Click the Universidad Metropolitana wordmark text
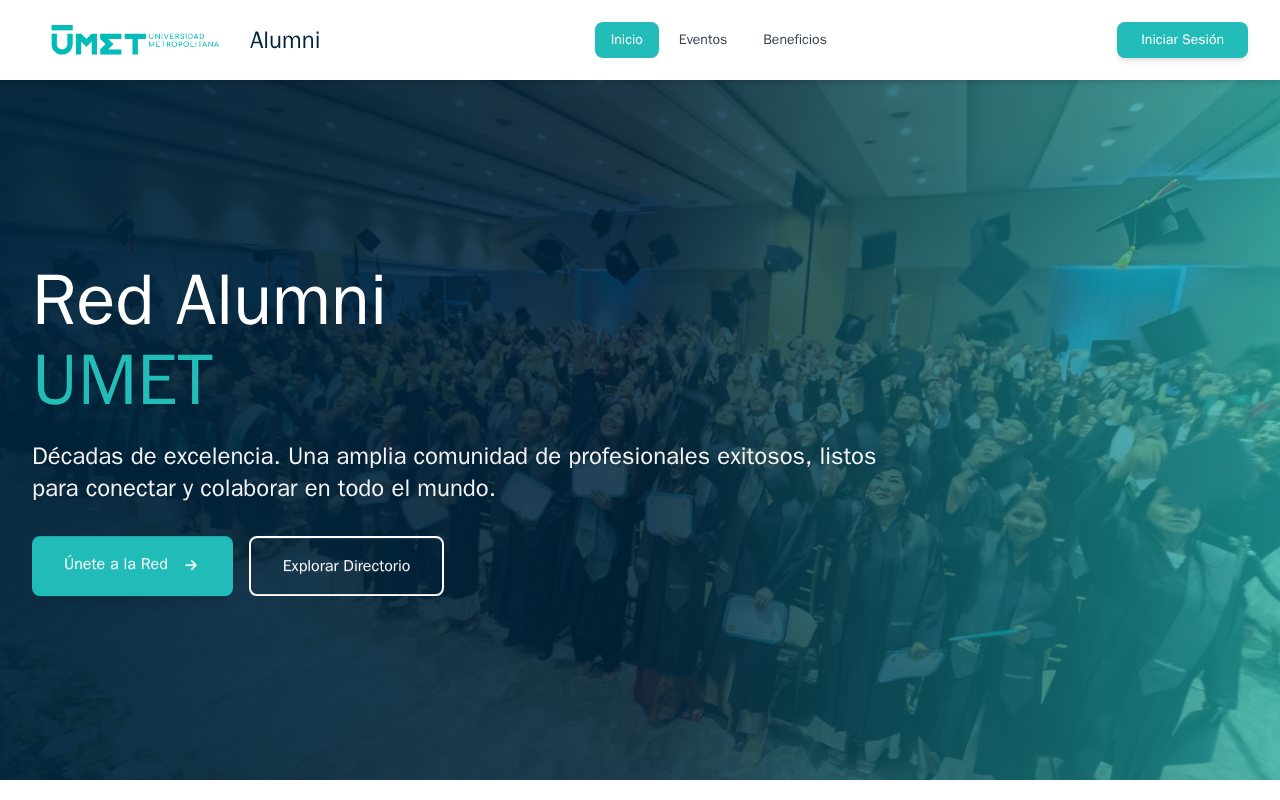The height and width of the screenshot is (800, 1280). 184,40
